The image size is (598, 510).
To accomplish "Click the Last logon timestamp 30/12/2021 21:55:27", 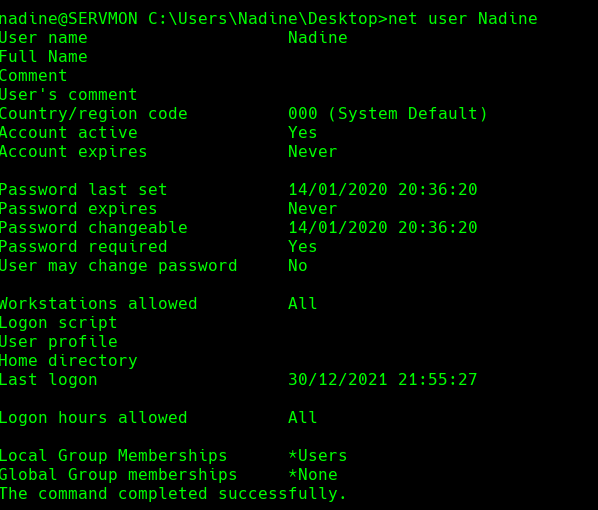I will (383, 380).
